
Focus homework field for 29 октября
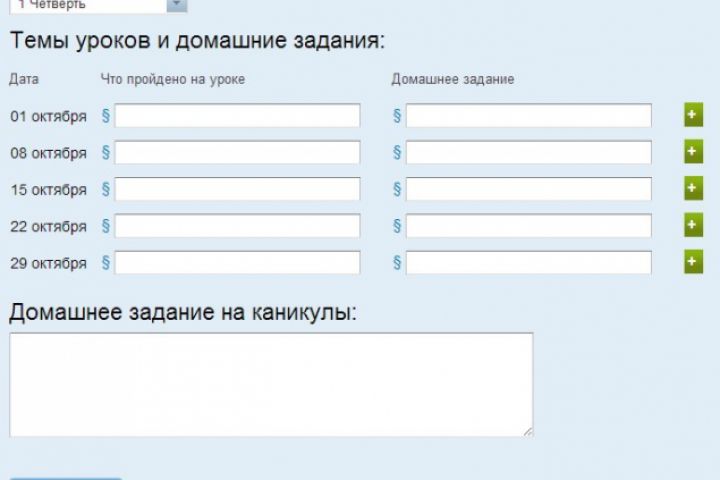pyautogui.click(x=528, y=263)
